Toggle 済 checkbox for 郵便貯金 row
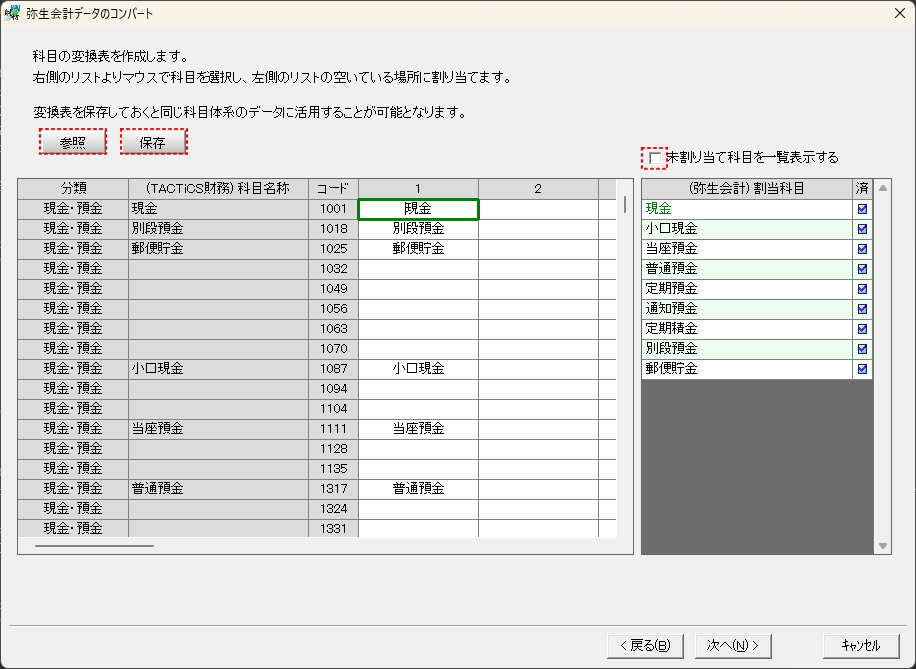This screenshot has height=669, width=916. tap(862, 369)
